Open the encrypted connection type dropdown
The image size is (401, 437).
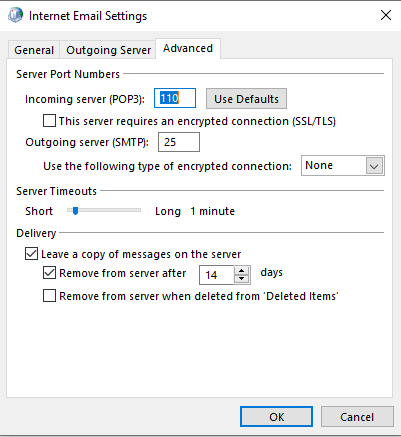[343, 165]
